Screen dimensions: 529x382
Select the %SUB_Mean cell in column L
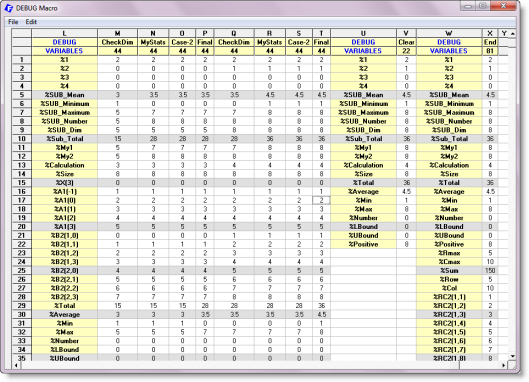[64, 95]
